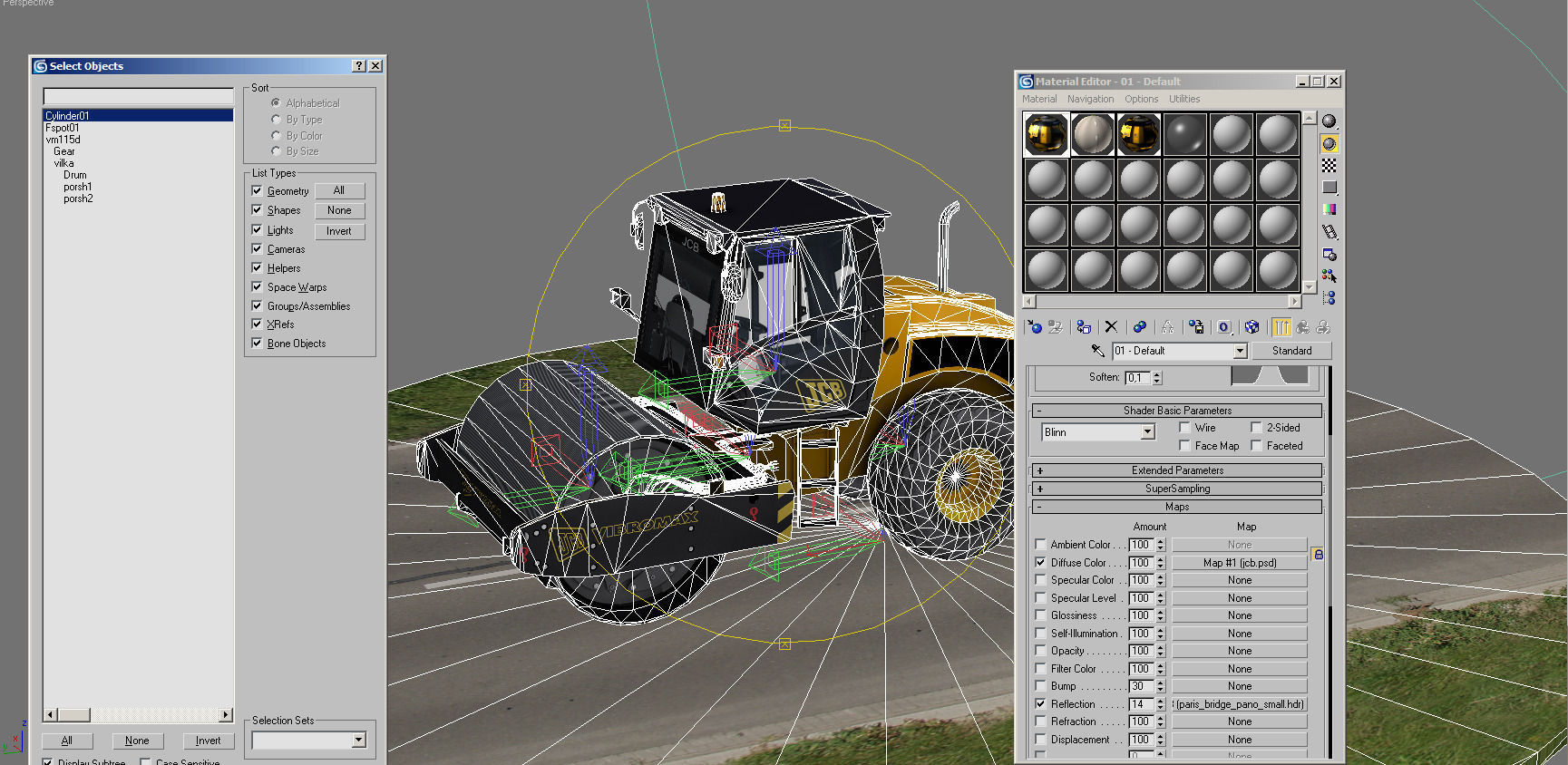Image resolution: width=1568 pixels, height=765 pixels.
Task: Click object name search field
Action: (x=138, y=96)
